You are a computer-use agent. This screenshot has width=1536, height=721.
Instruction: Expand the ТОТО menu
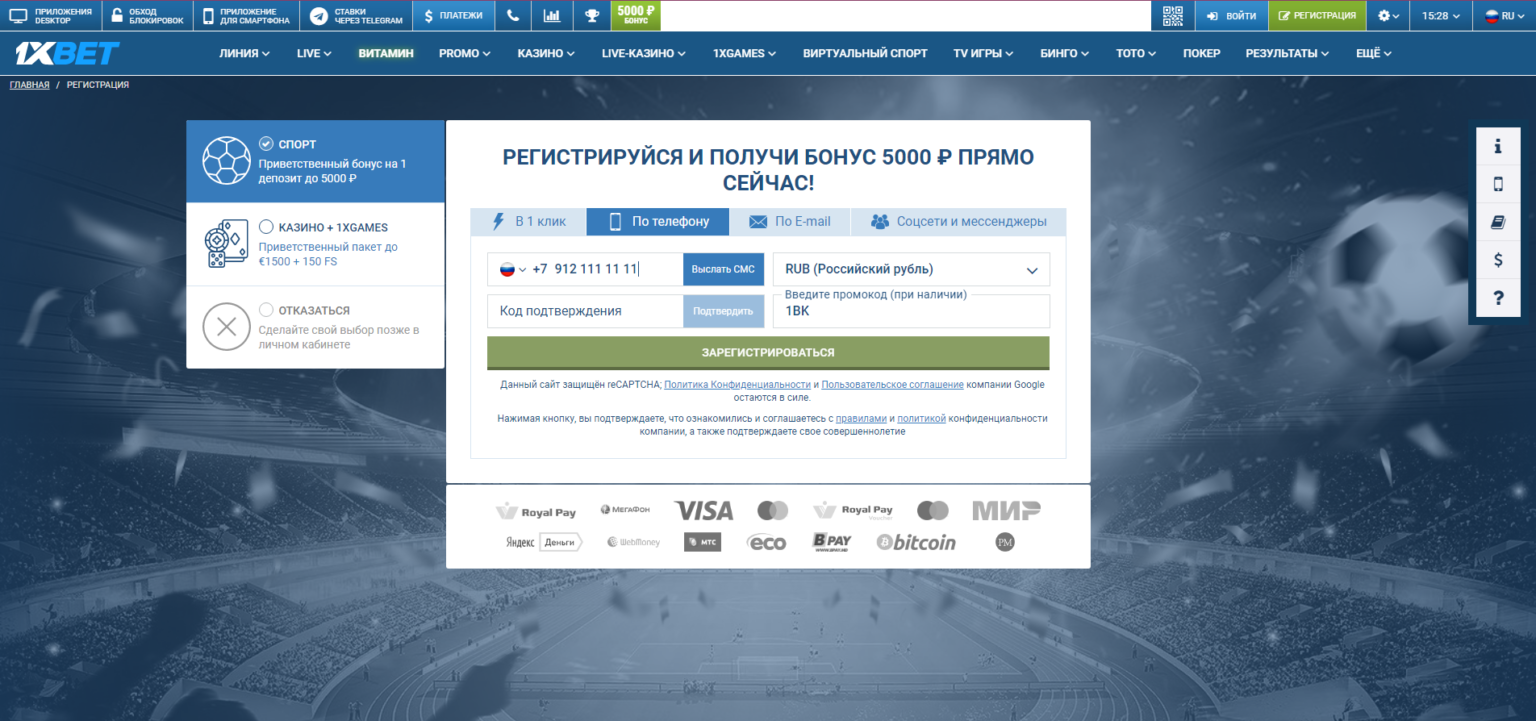click(1136, 53)
